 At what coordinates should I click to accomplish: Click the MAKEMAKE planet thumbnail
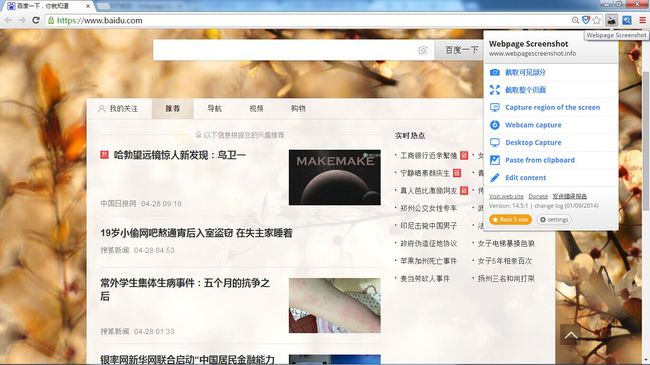pos(335,178)
